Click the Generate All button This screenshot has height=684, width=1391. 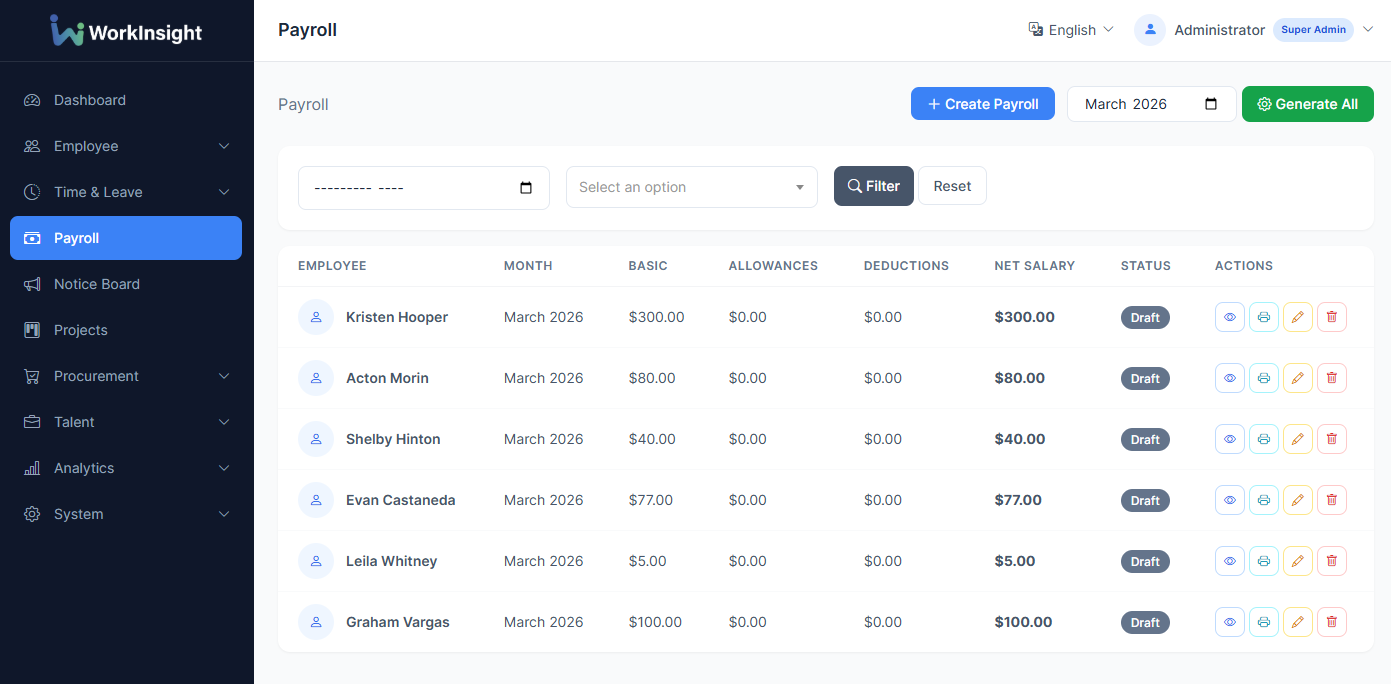click(x=1307, y=104)
